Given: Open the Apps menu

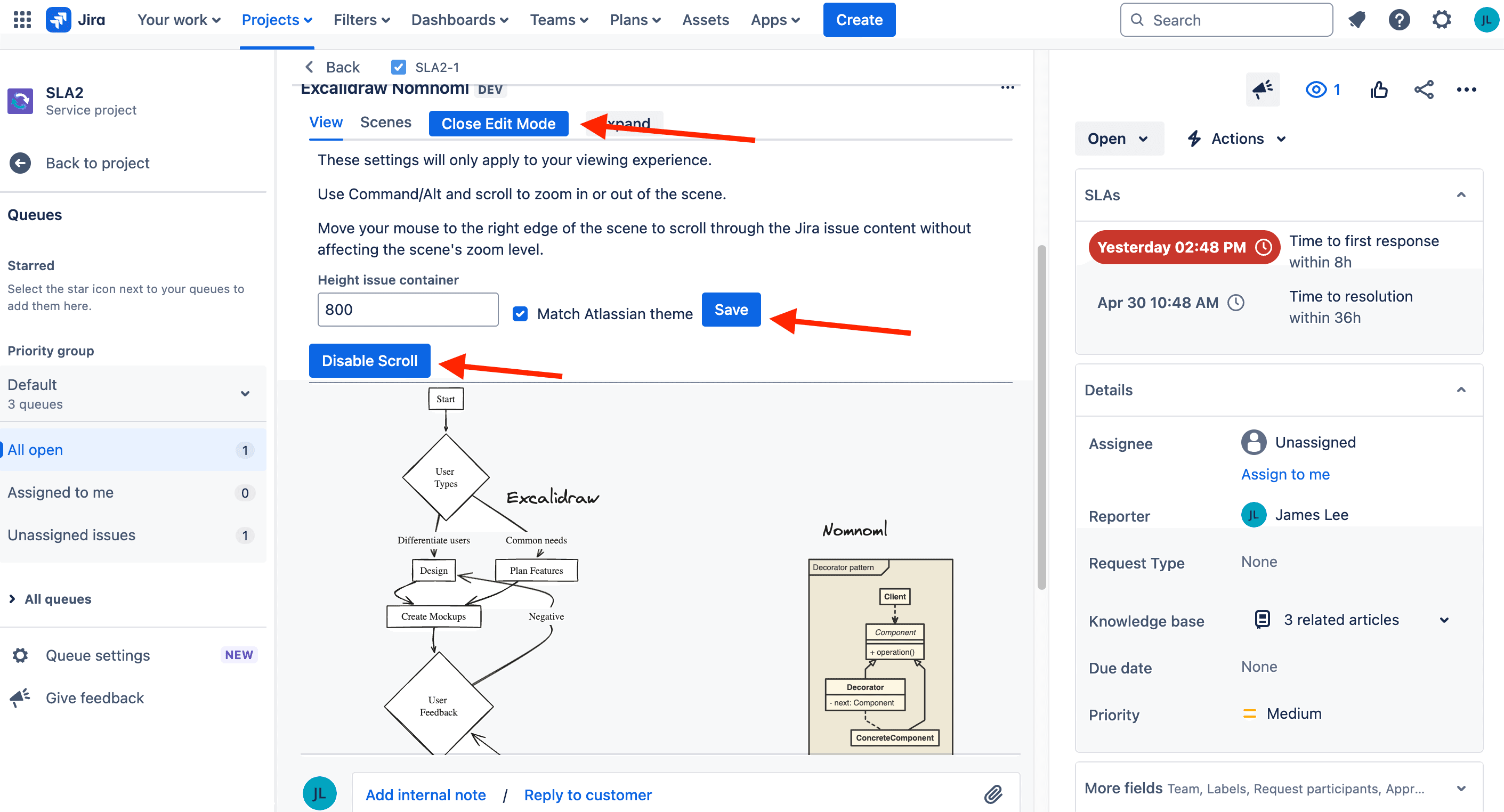Looking at the screenshot, I should [x=775, y=20].
